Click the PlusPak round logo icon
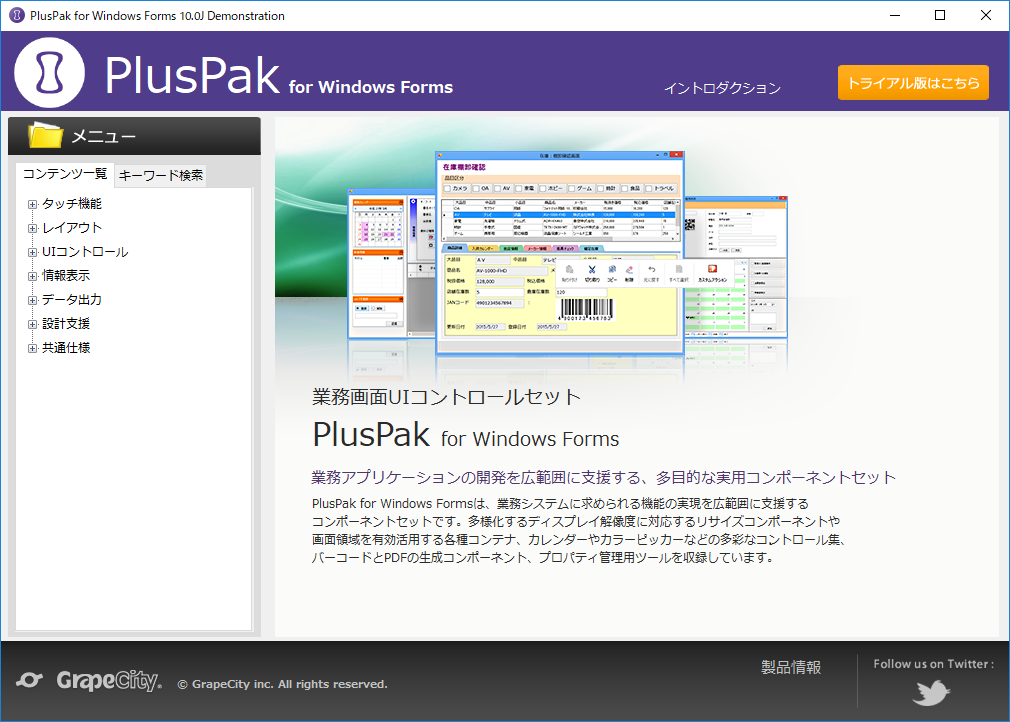 coord(50,73)
